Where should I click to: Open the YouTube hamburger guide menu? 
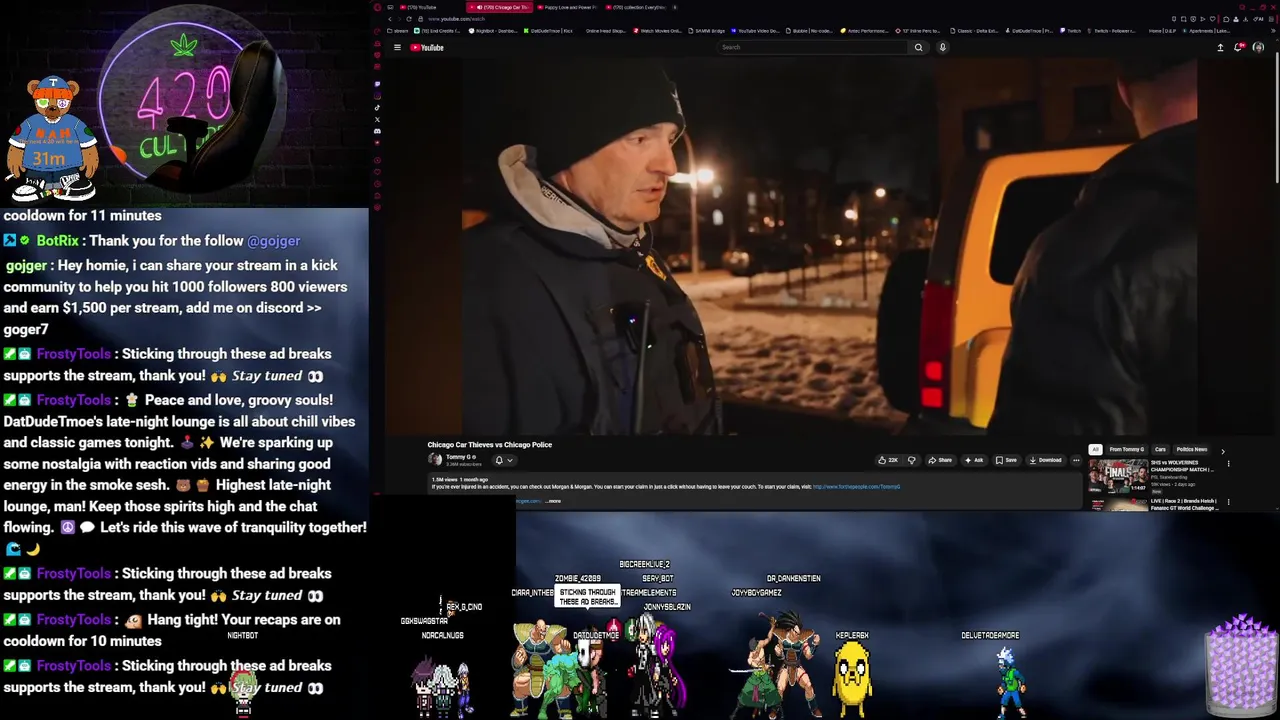tap(397, 47)
